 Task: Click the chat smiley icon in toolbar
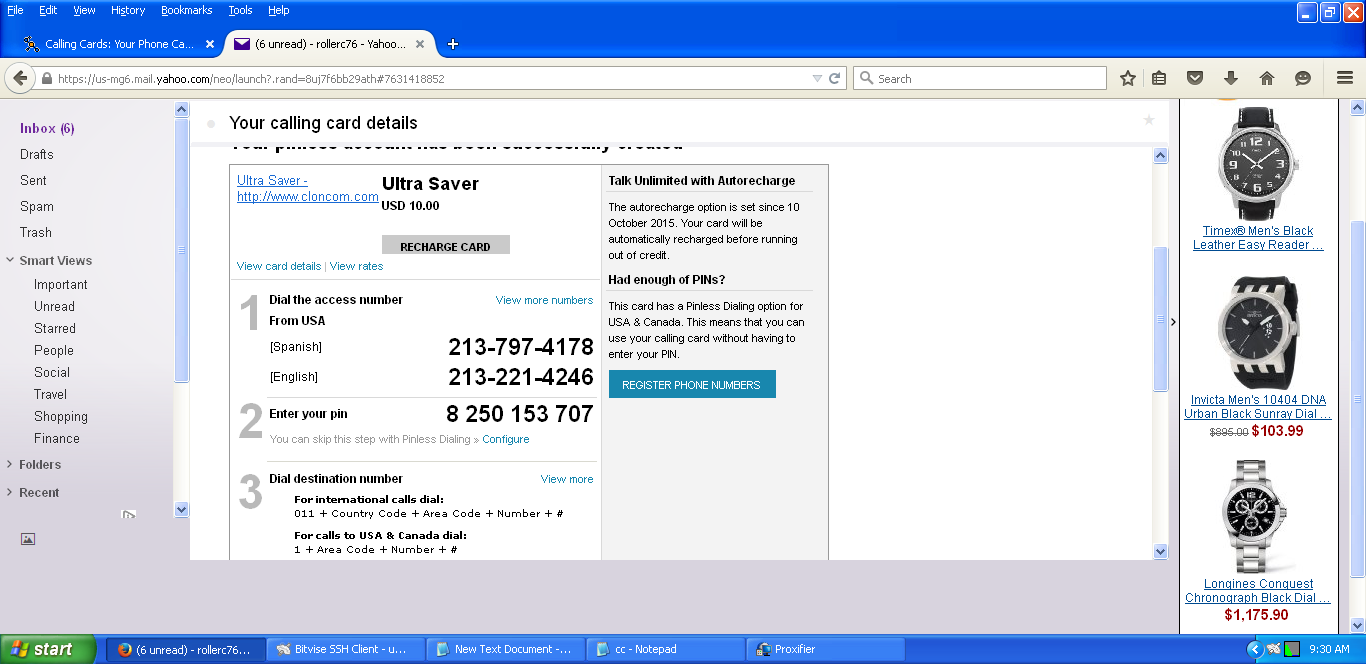coord(1303,78)
